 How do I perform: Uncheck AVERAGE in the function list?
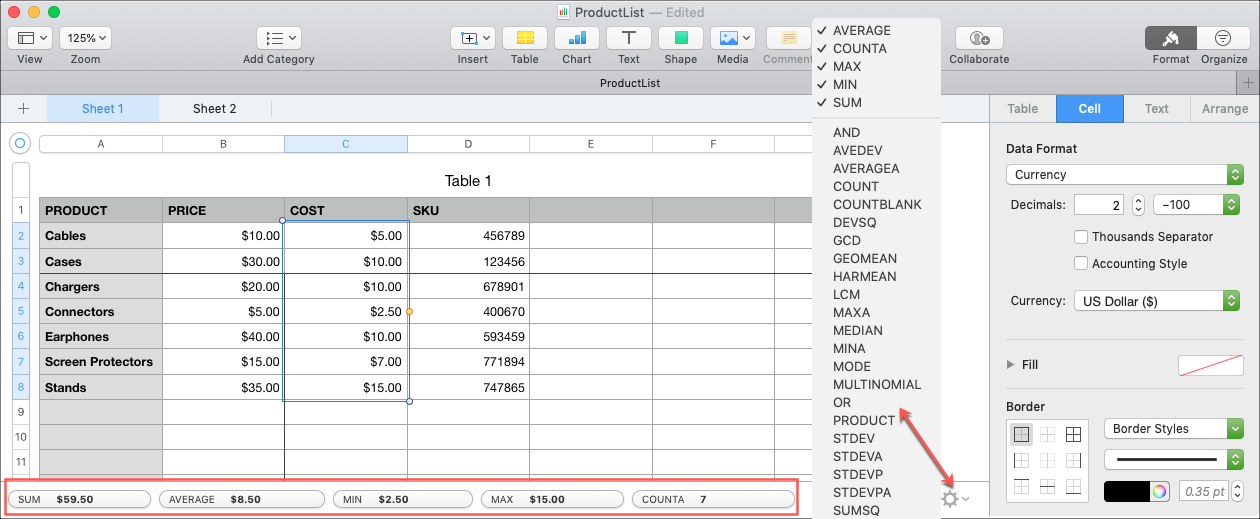pos(876,30)
